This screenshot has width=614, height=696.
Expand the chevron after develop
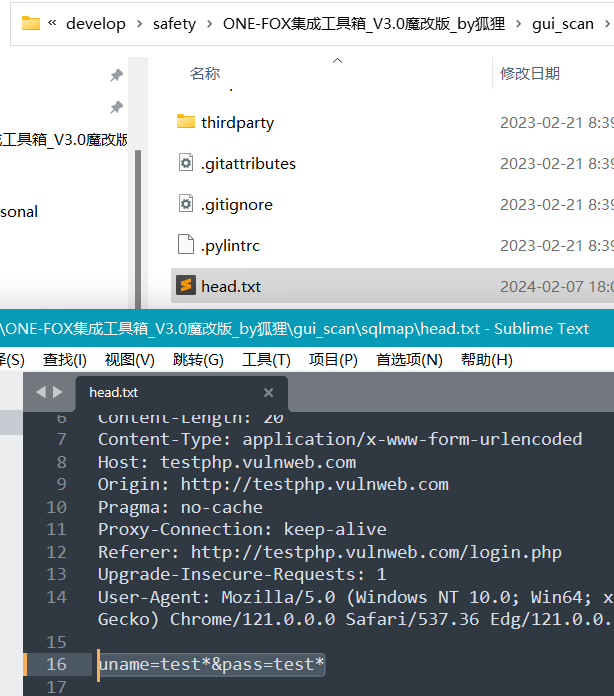point(139,24)
